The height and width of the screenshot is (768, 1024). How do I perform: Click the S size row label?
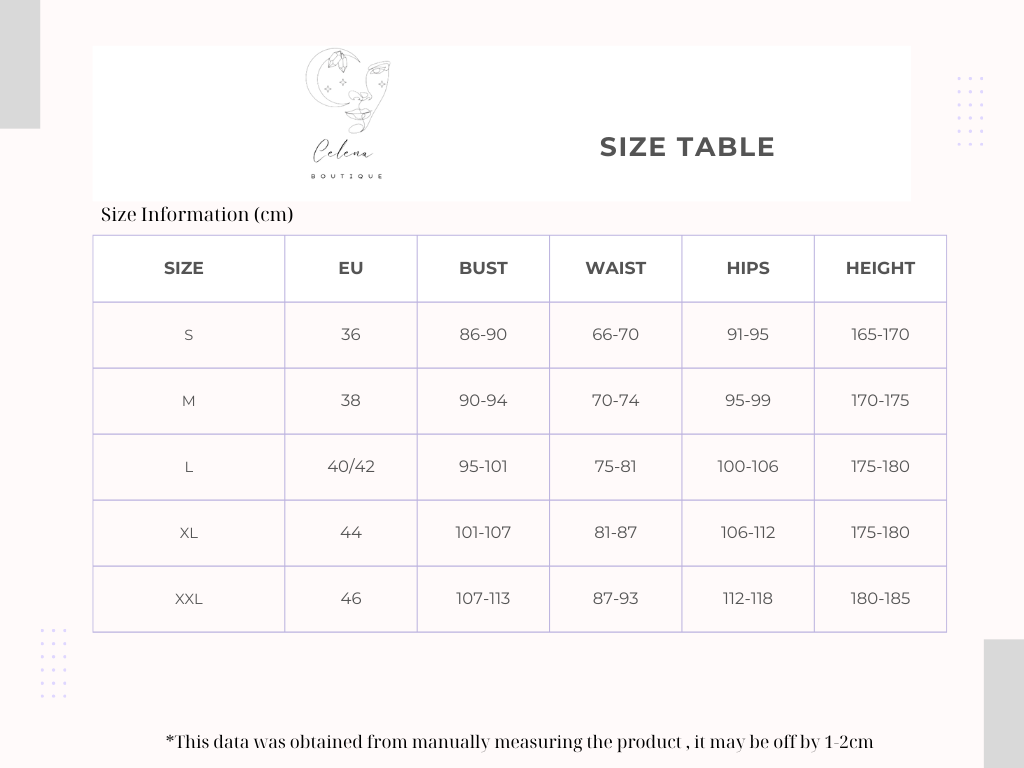point(189,335)
